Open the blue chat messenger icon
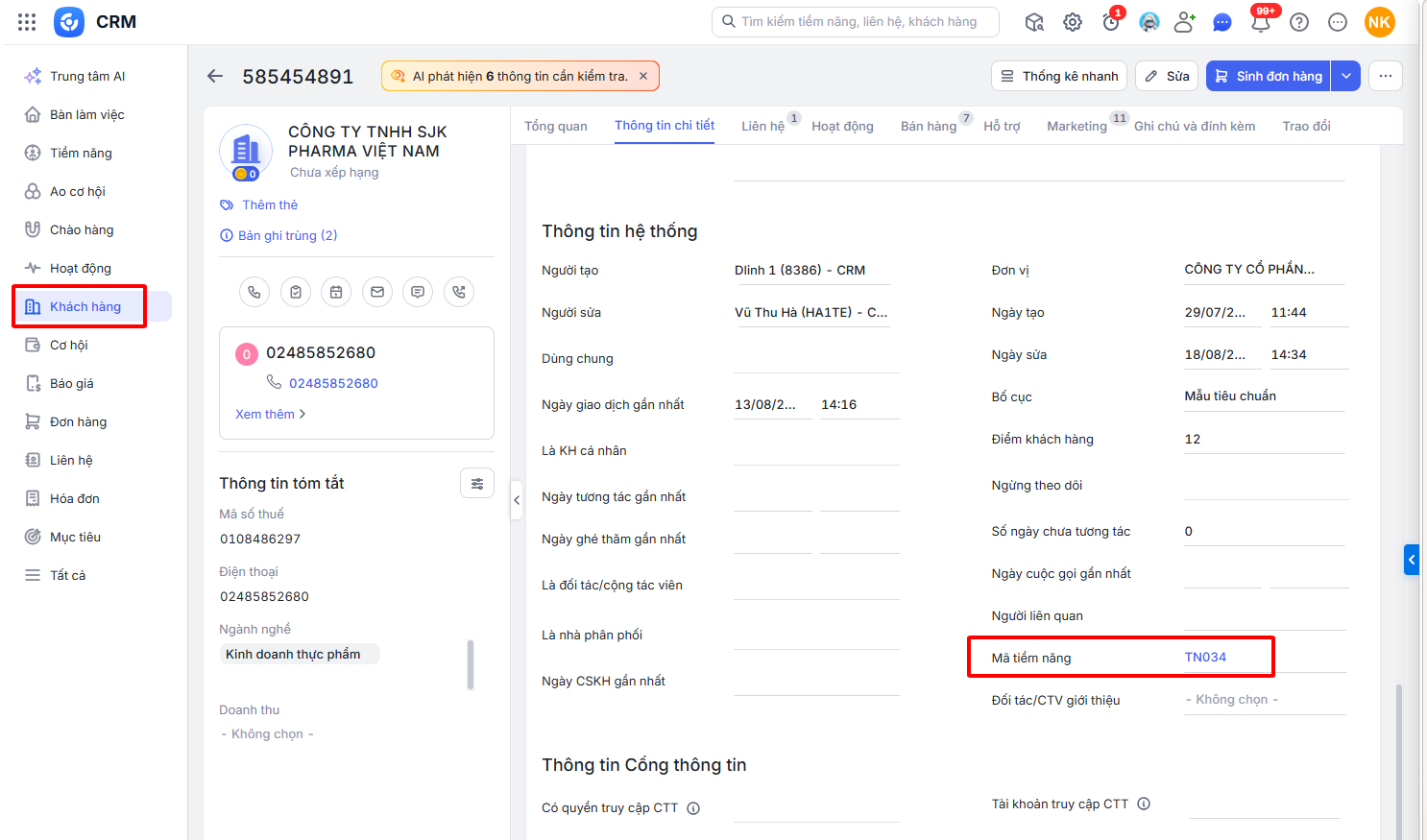1427x840 pixels. (x=1222, y=22)
